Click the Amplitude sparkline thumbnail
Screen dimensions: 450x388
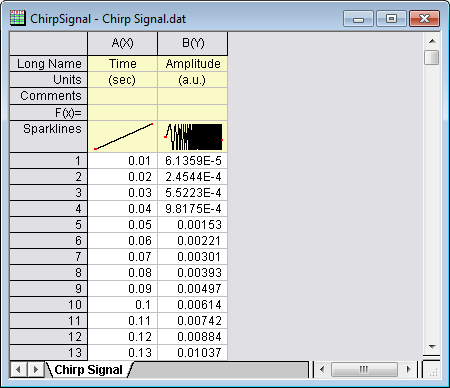(193, 137)
